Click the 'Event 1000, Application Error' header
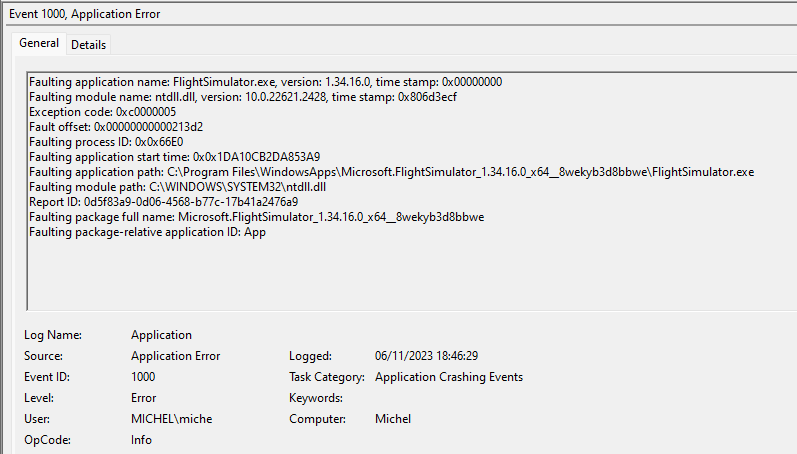This screenshot has height=454, width=797. pos(84,14)
